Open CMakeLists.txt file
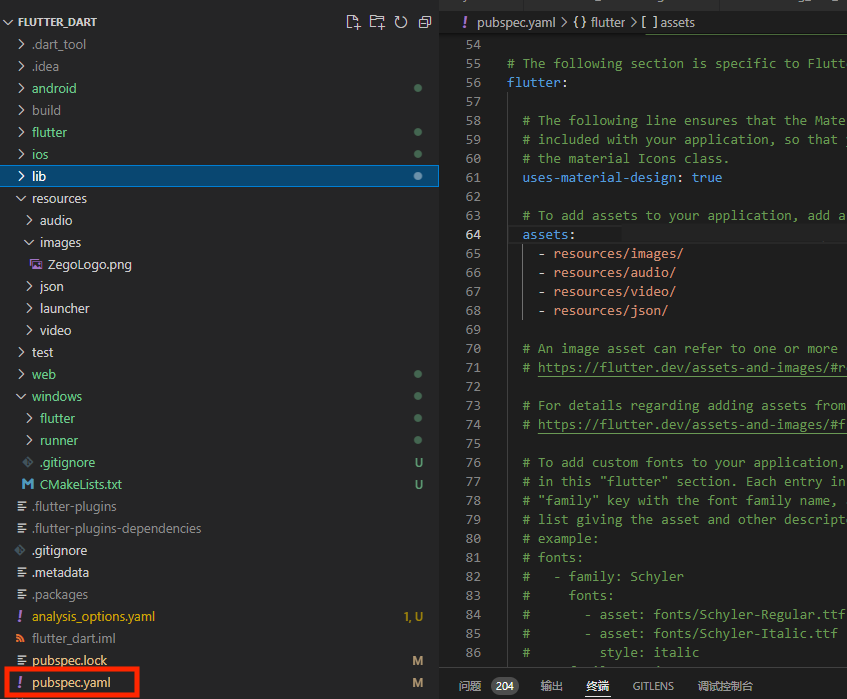 tap(80, 485)
